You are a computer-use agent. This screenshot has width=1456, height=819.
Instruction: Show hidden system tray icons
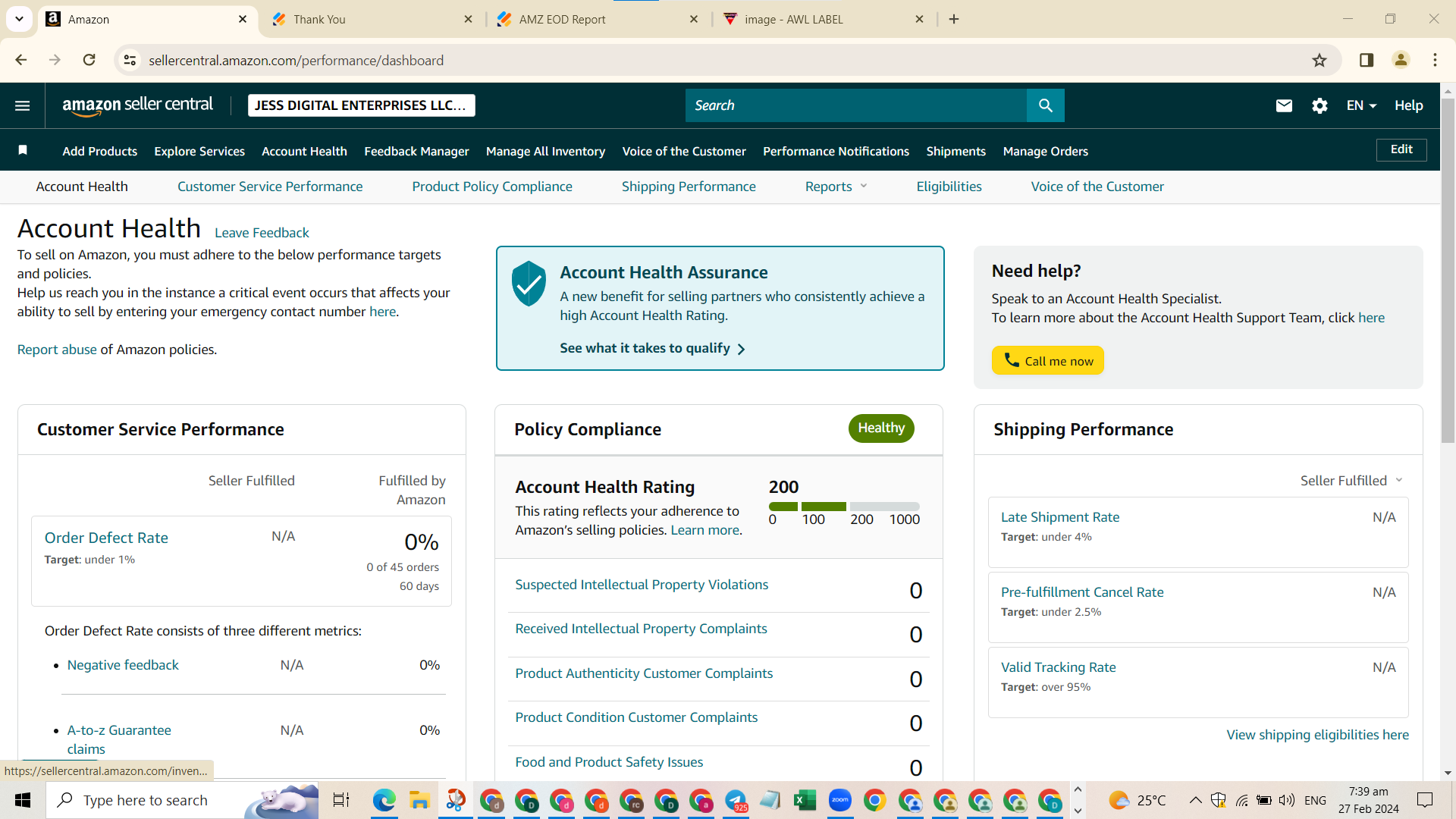[x=1195, y=800]
